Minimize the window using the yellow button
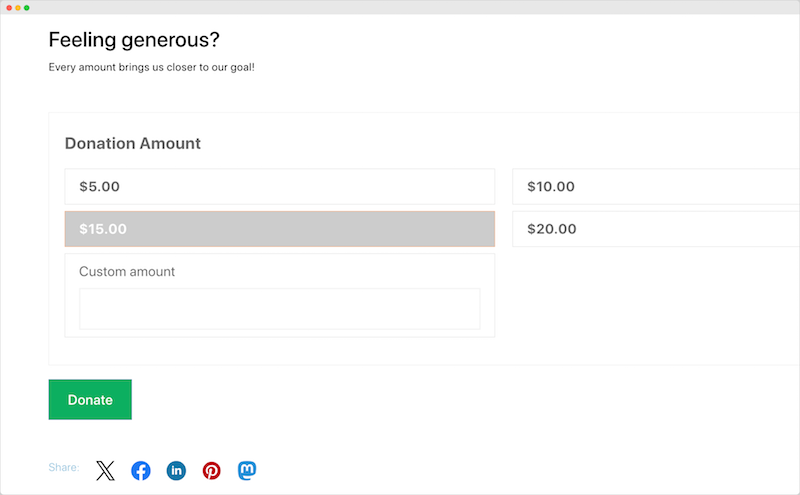This screenshot has width=800, height=495. 18,8
